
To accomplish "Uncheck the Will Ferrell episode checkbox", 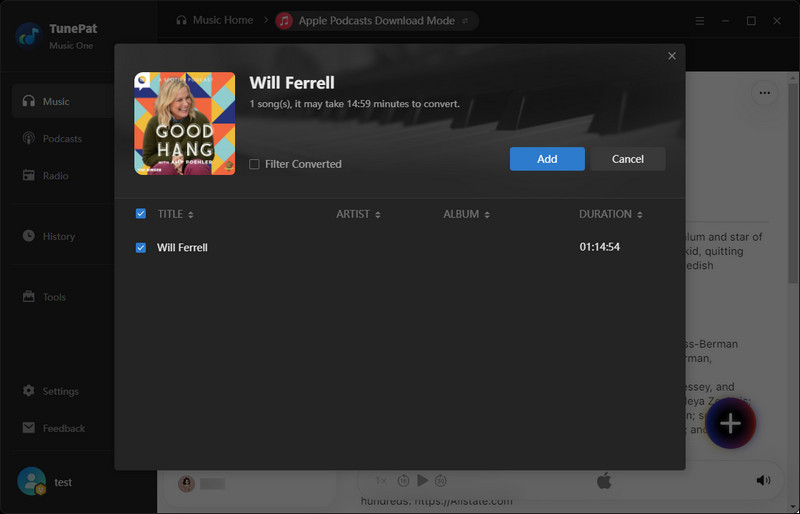I will (141, 248).
